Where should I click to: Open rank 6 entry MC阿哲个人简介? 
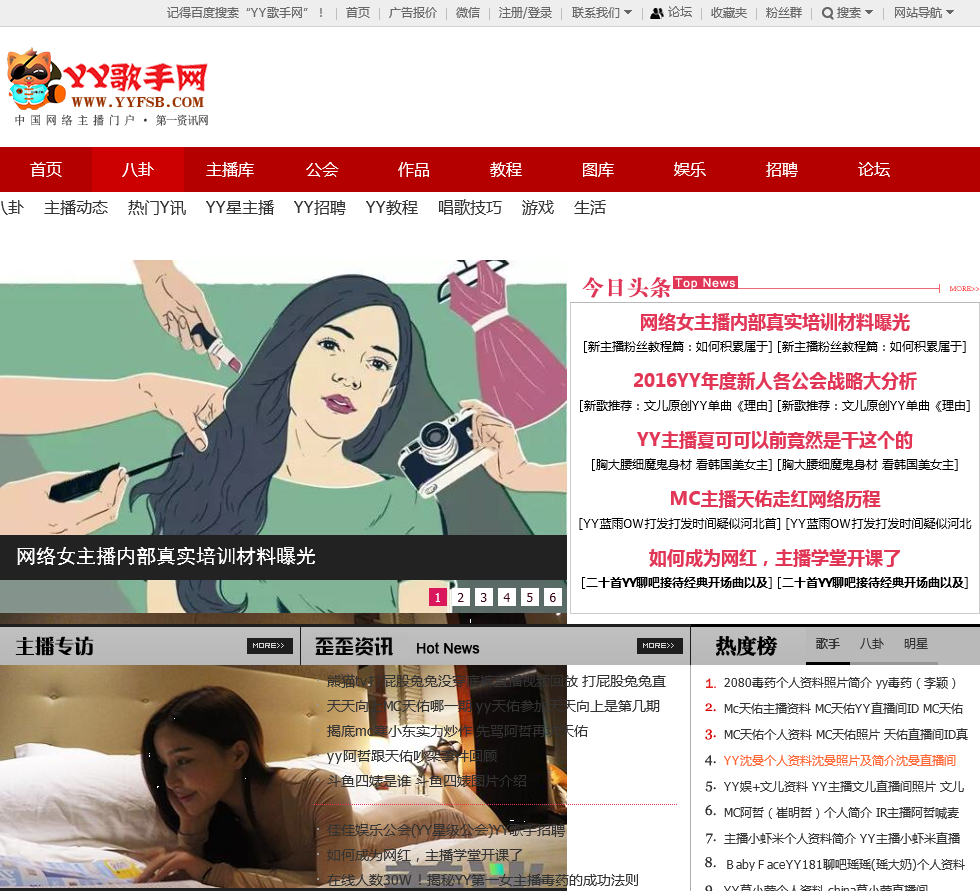point(841,812)
